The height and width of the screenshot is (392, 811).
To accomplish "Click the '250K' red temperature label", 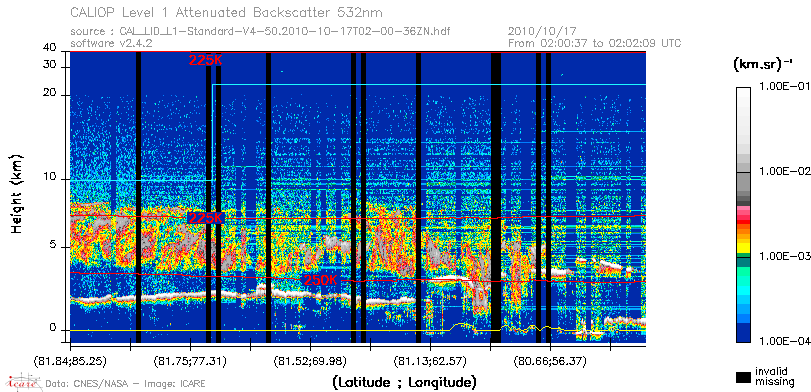I will [320, 280].
